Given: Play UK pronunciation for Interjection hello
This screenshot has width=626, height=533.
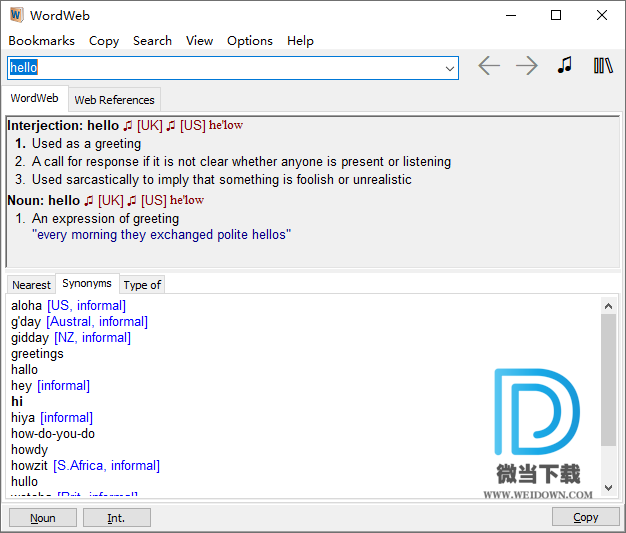Looking at the screenshot, I should click(x=127, y=126).
